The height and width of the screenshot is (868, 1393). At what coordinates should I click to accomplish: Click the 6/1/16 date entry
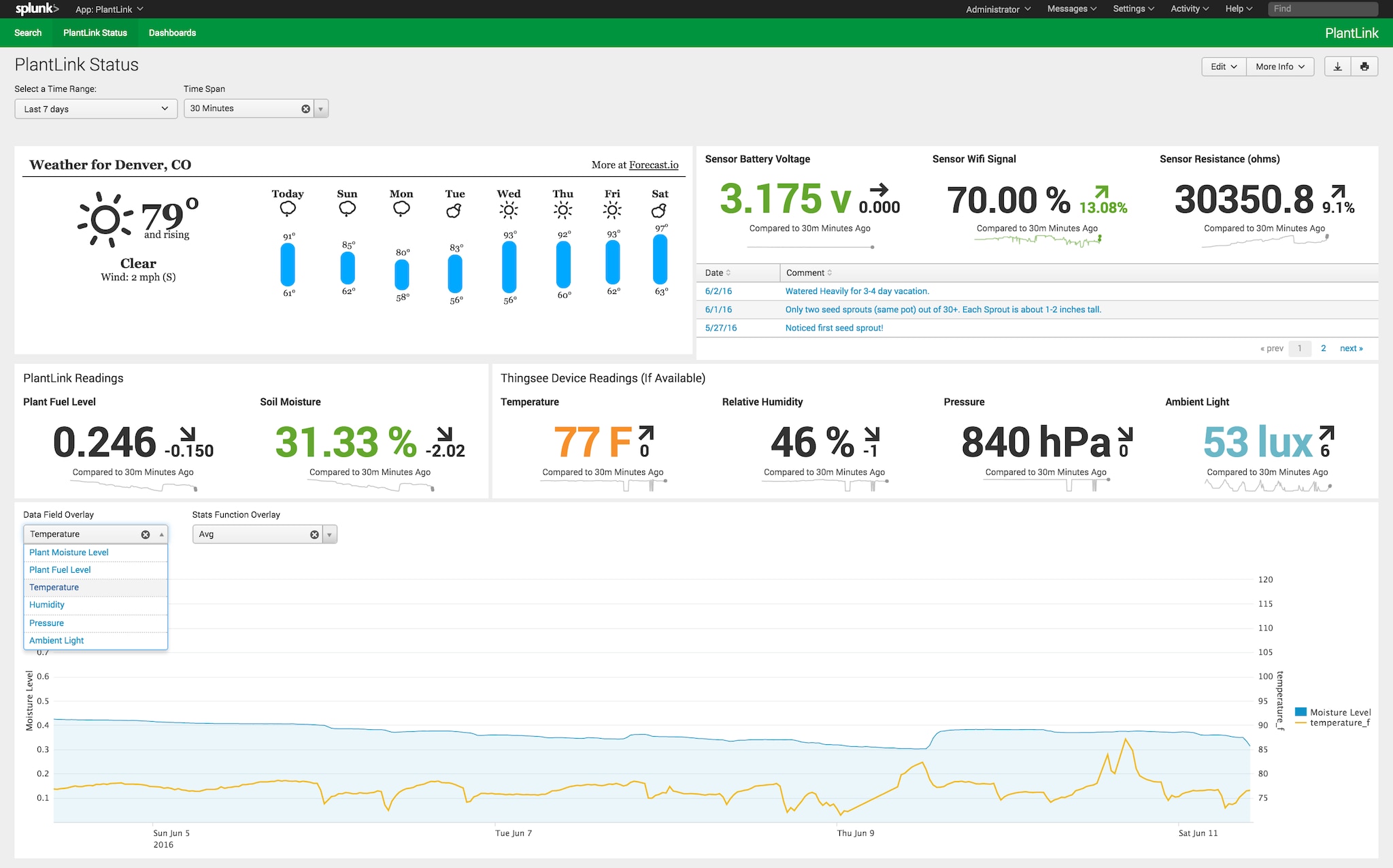tap(718, 310)
